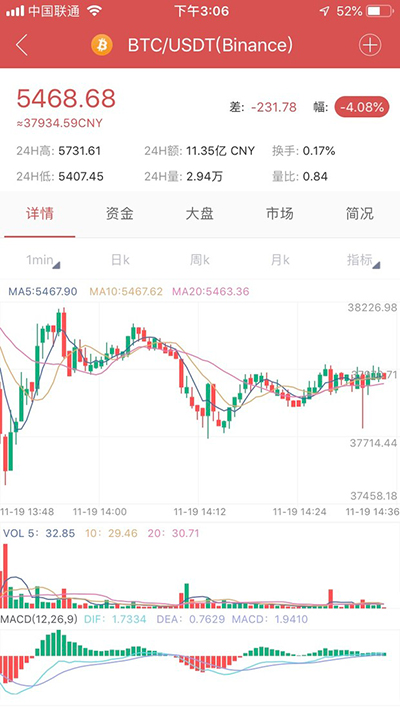Select the 日k chart period
The height and width of the screenshot is (712, 400).
coord(120,260)
